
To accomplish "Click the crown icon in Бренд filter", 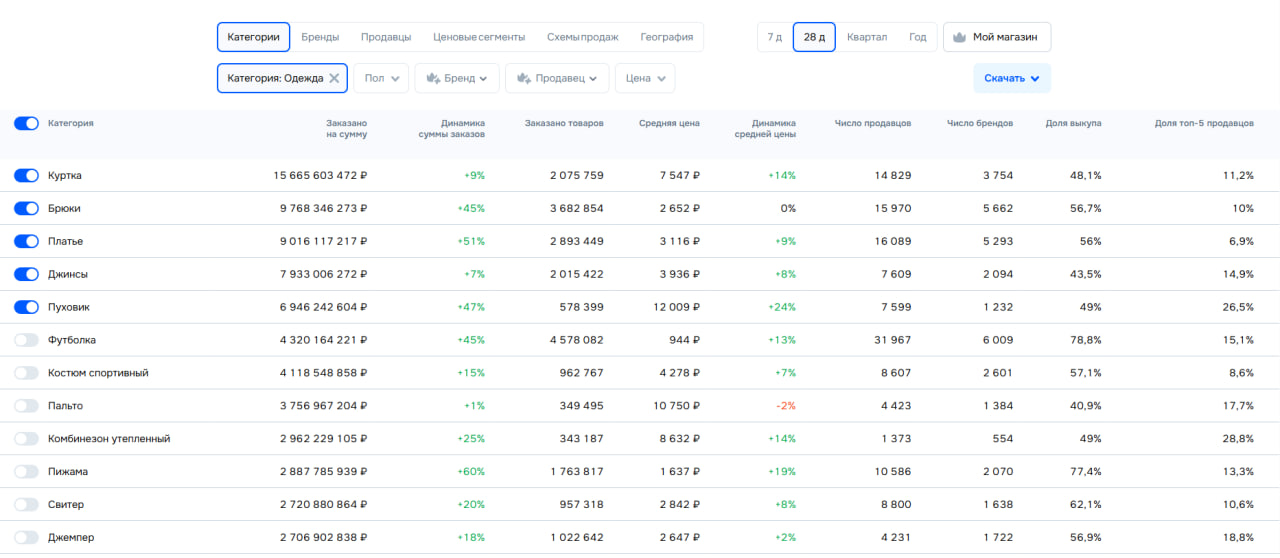I will pyautogui.click(x=433, y=78).
